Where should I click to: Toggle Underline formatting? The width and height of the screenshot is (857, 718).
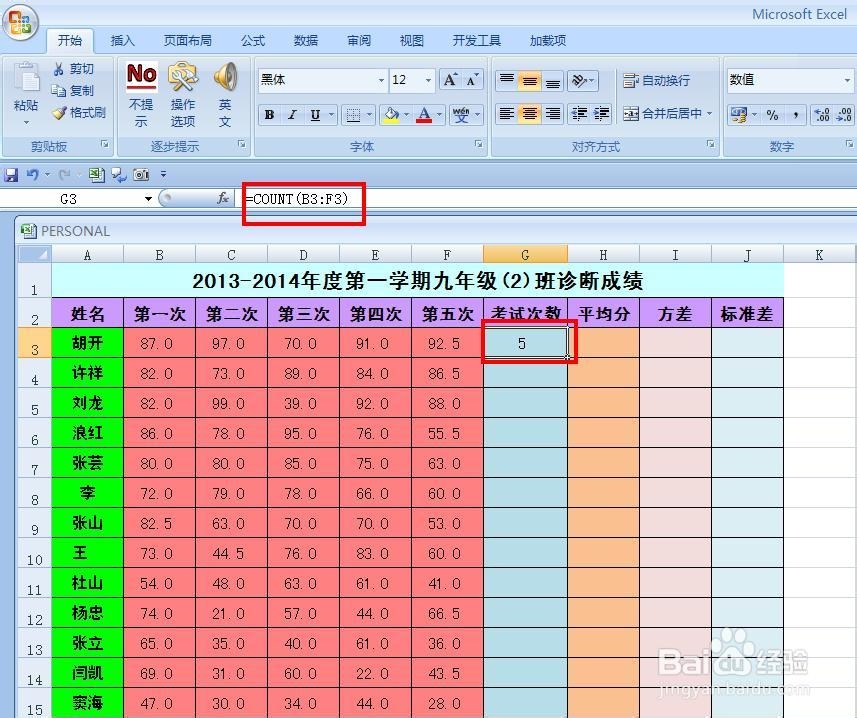point(313,113)
